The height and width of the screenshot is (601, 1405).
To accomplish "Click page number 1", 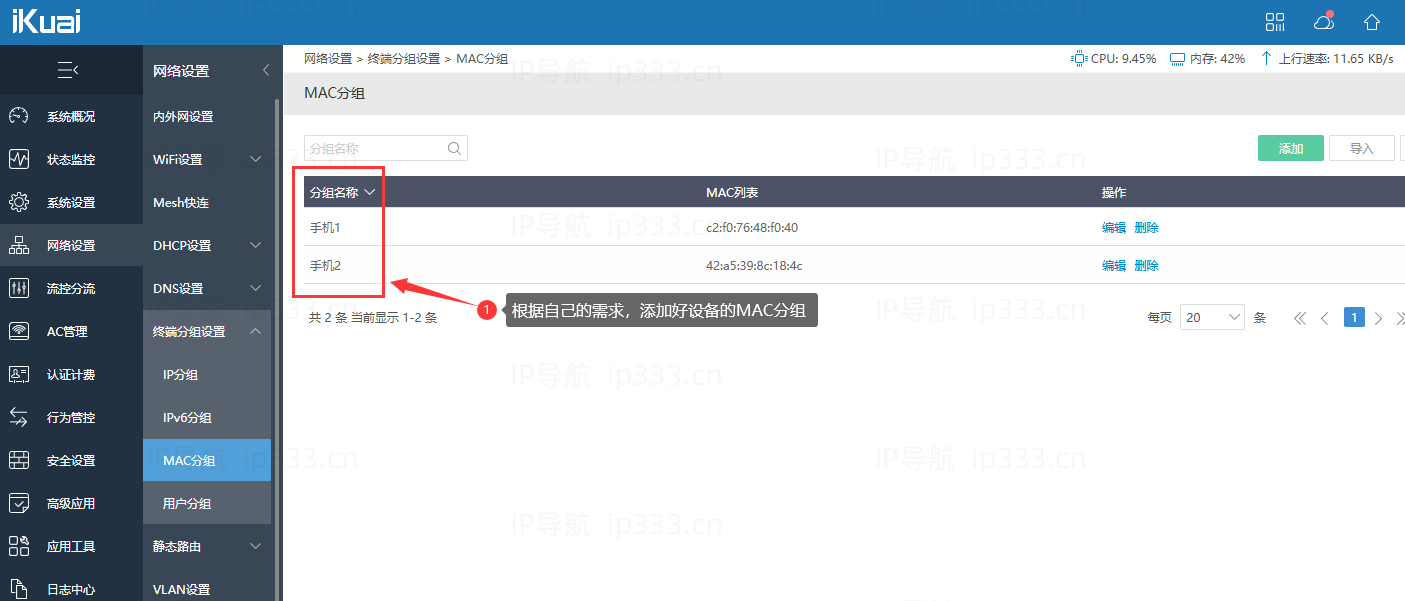I will click(x=1354, y=317).
